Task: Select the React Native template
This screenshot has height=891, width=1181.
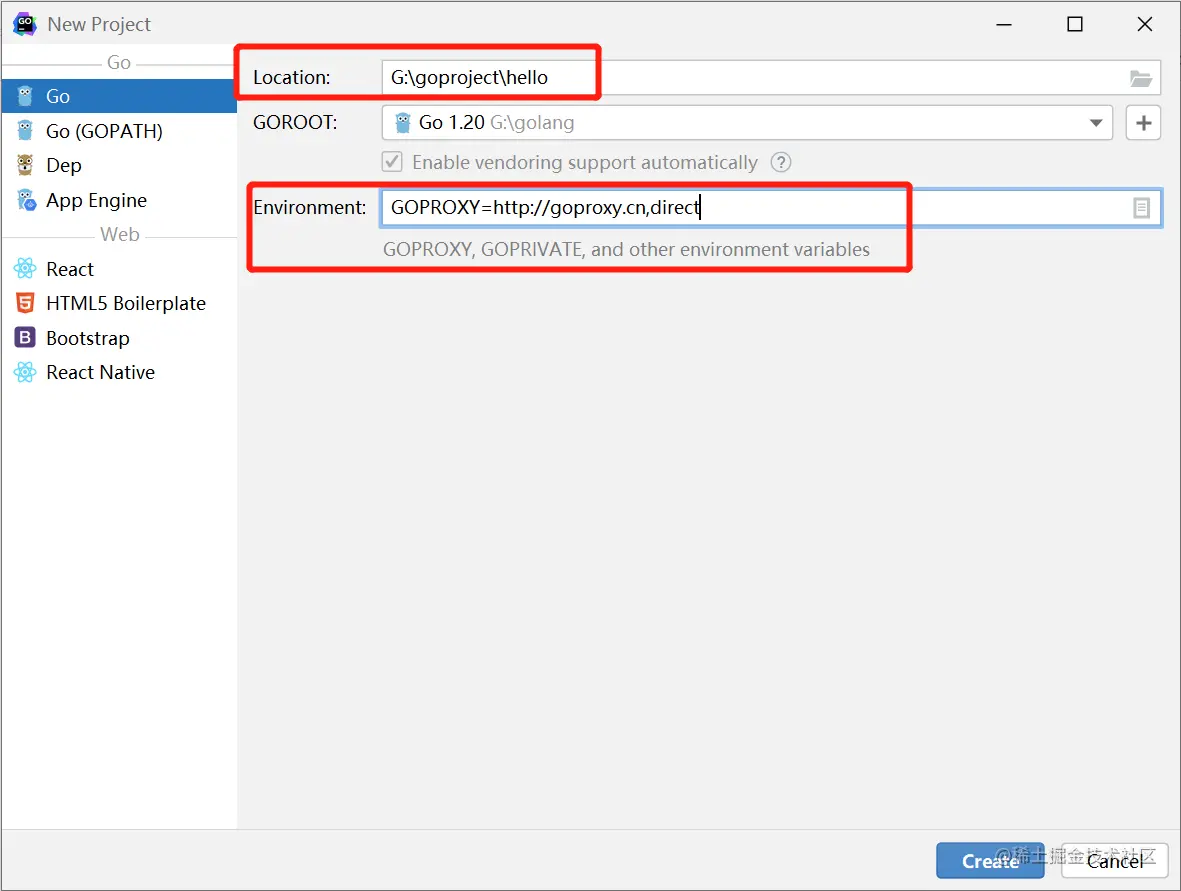Action: point(119,372)
